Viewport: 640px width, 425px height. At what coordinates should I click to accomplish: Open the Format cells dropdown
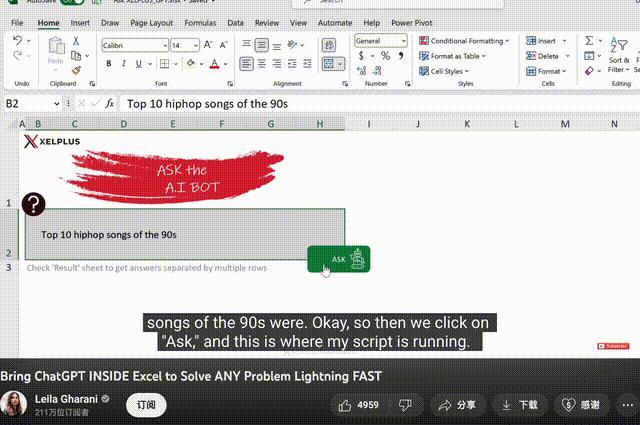[x=564, y=71]
